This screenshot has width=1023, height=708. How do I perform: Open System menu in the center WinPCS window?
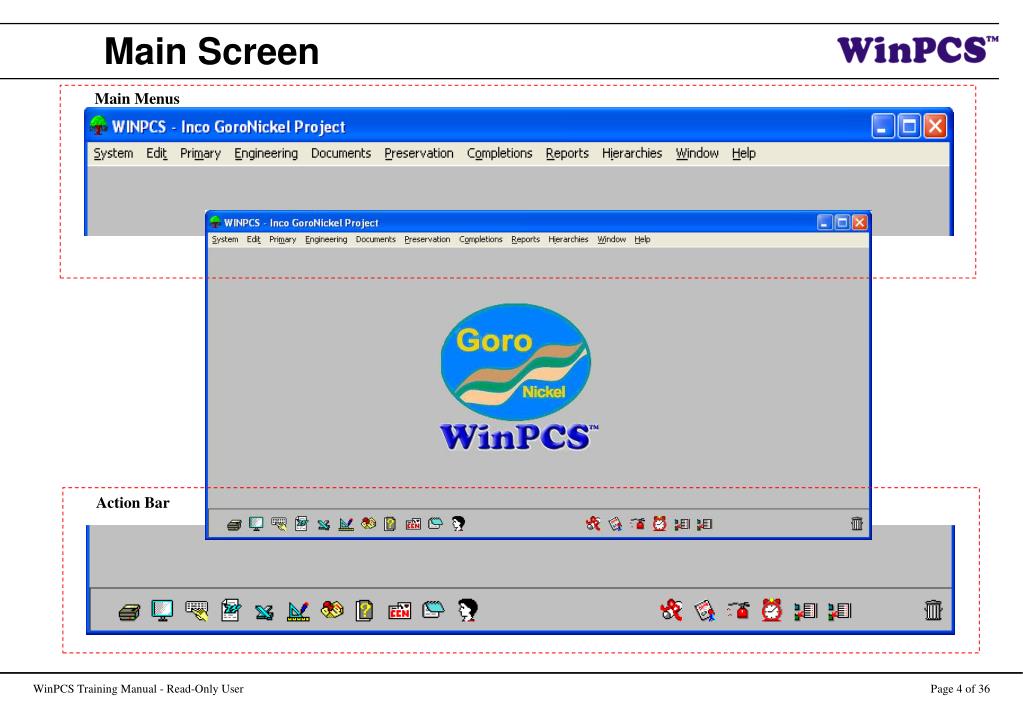(225, 239)
